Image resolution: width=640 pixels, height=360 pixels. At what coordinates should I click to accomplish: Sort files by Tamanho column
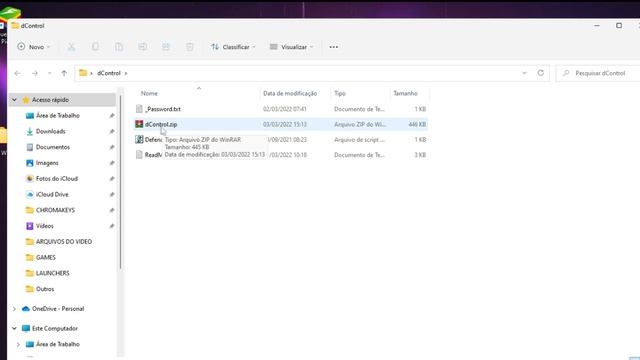point(405,93)
